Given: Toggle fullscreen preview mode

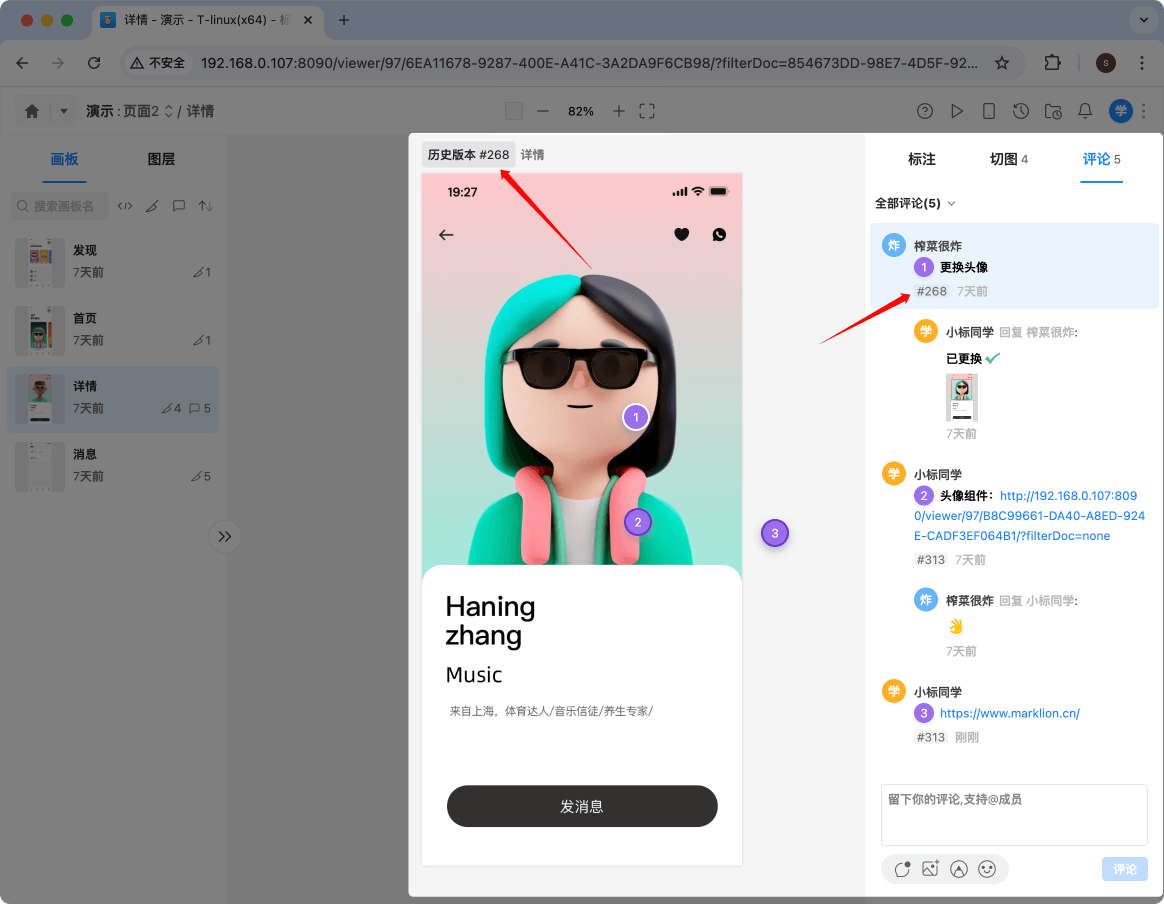Looking at the screenshot, I should coord(646,111).
